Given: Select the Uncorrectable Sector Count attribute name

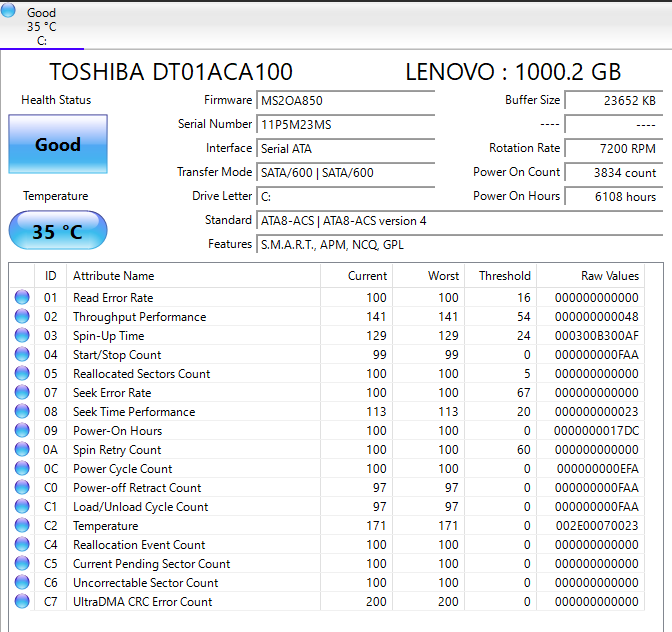Looking at the screenshot, I should pos(146,583).
